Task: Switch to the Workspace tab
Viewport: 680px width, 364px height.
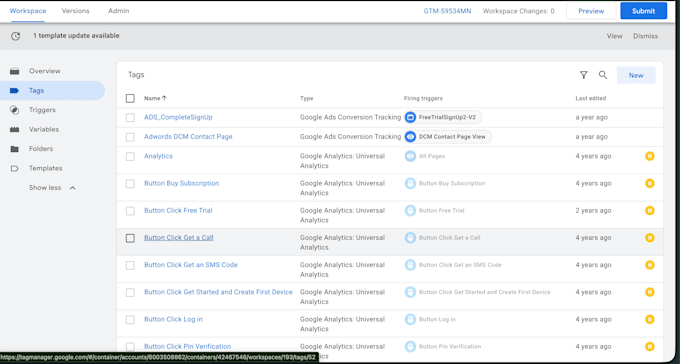Action: (28, 11)
